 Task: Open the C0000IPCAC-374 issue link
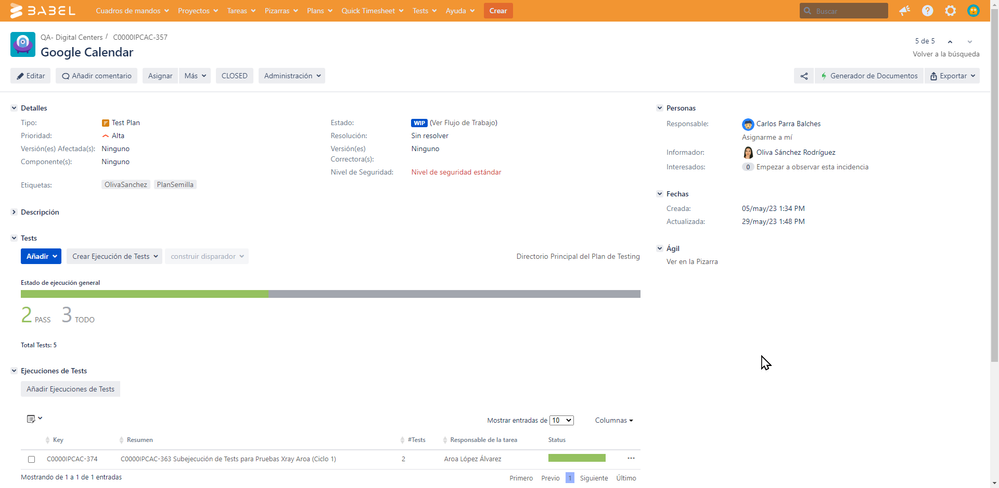[x=72, y=459]
